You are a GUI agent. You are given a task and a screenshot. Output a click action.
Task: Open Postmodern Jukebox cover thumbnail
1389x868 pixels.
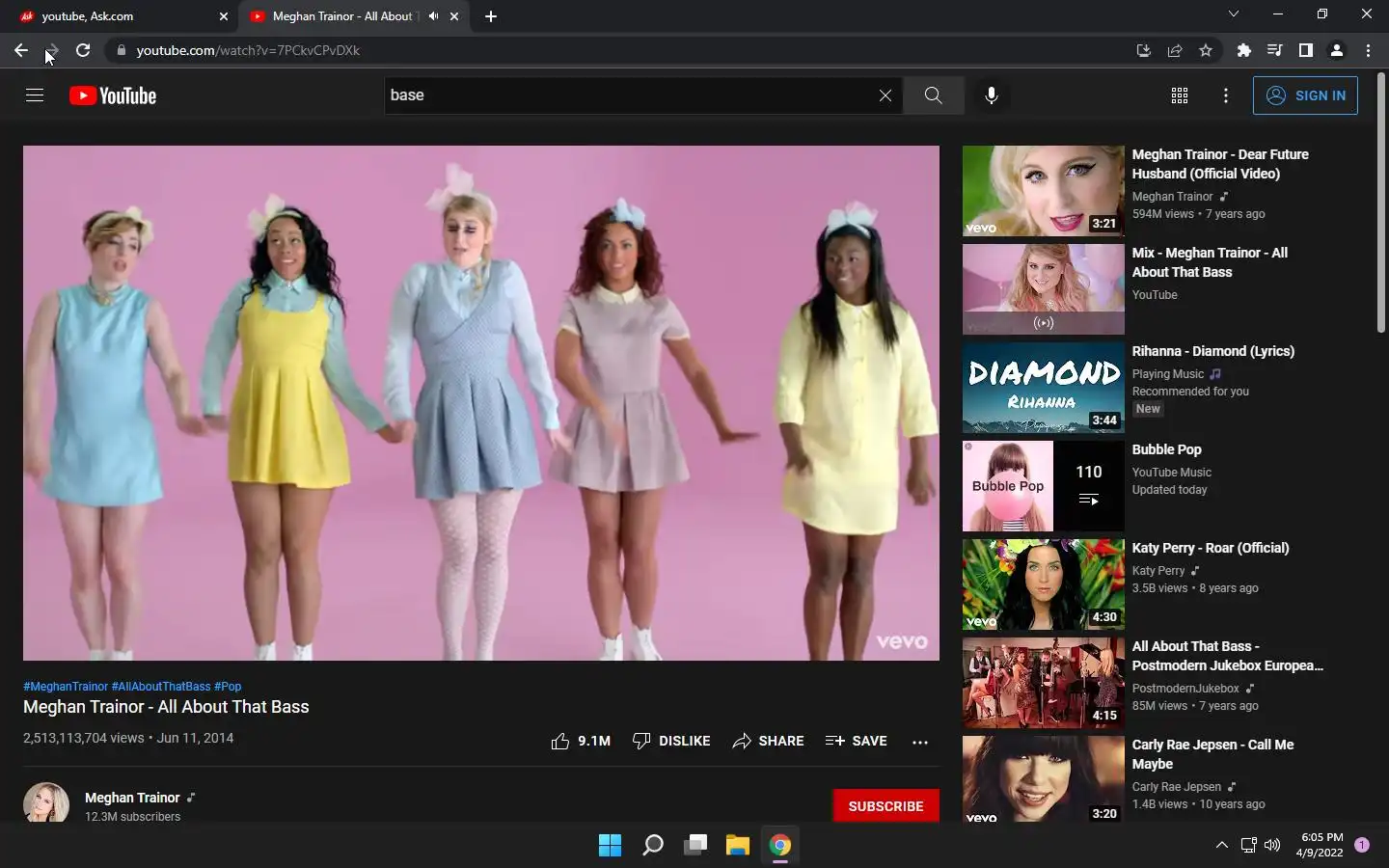tap(1044, 683)
